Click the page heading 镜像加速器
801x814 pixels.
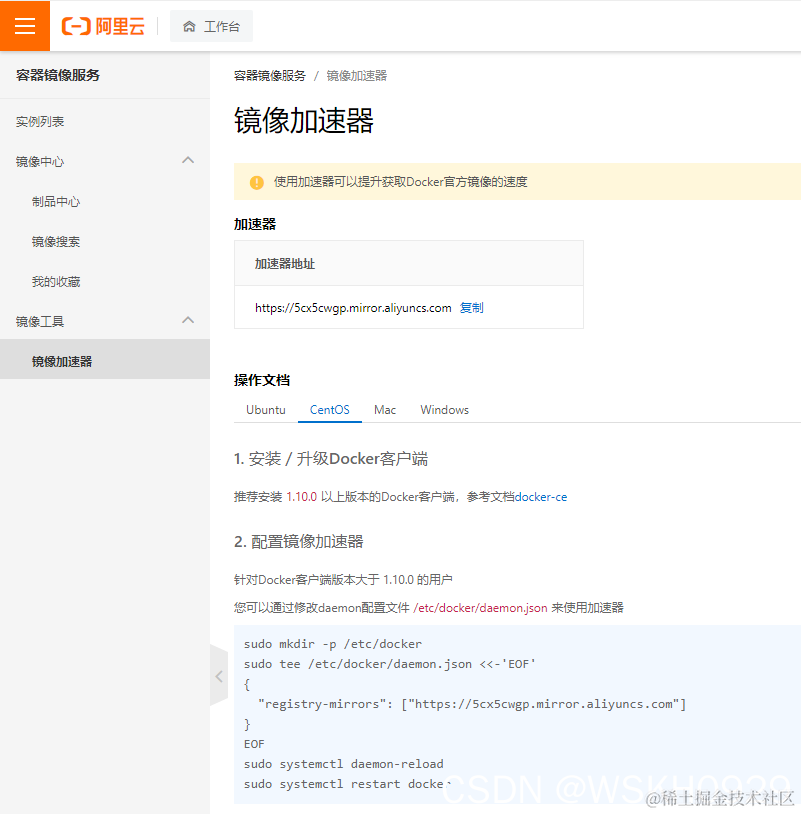click(x=304, y=120)
